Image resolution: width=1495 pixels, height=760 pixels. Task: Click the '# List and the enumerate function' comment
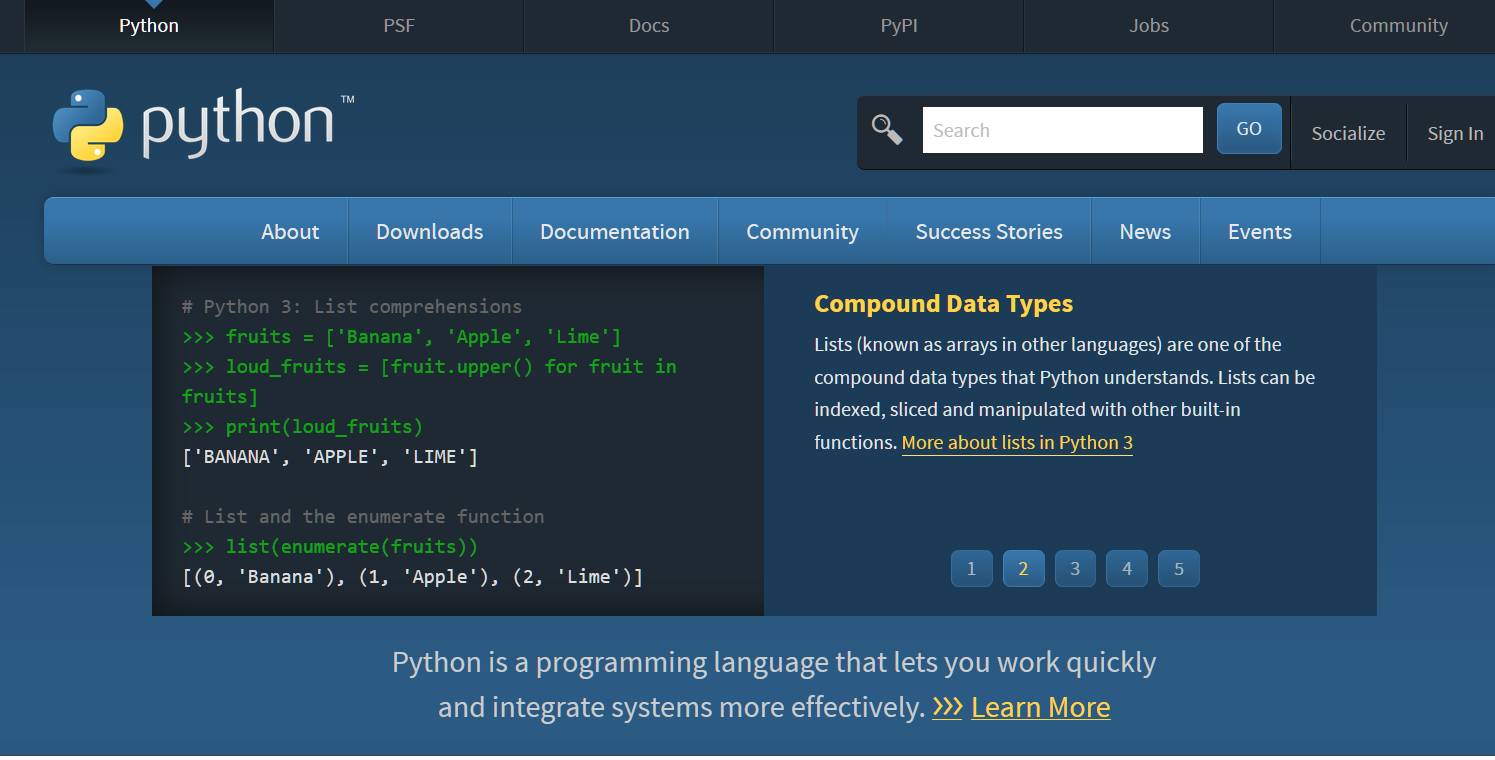click(x=363, y=517)
